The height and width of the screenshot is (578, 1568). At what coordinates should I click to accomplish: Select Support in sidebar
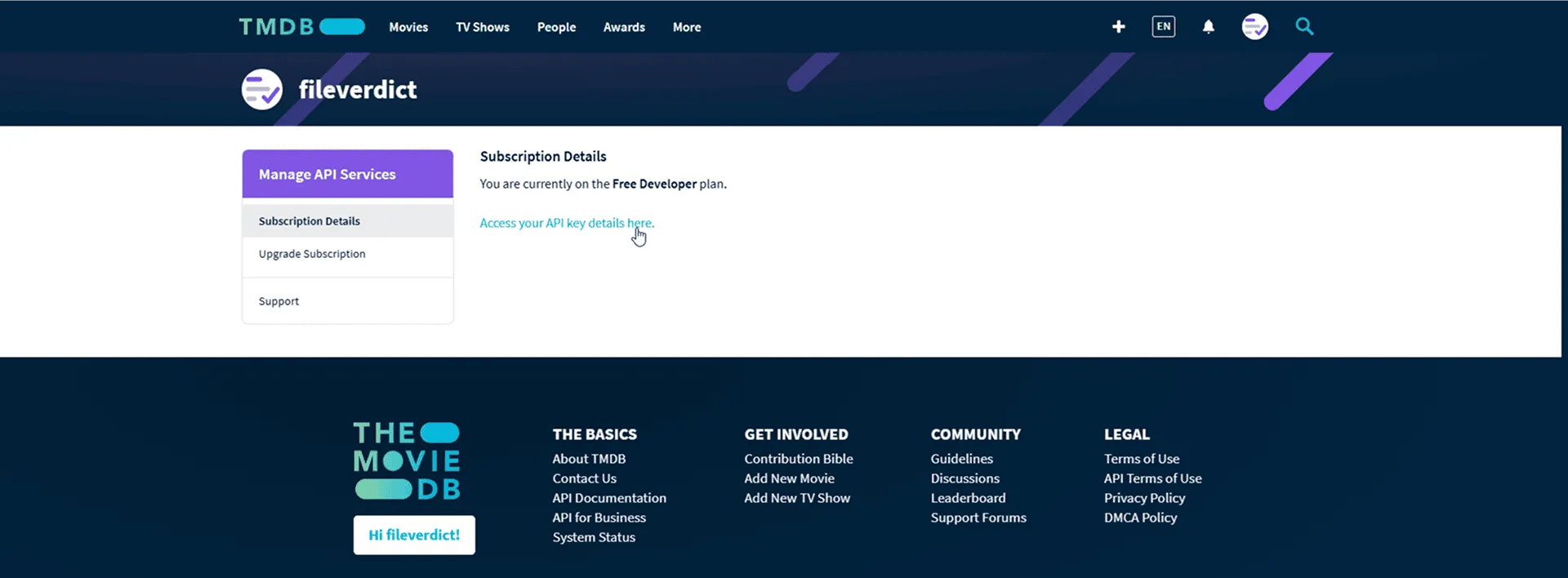click(x=348, y=301)
